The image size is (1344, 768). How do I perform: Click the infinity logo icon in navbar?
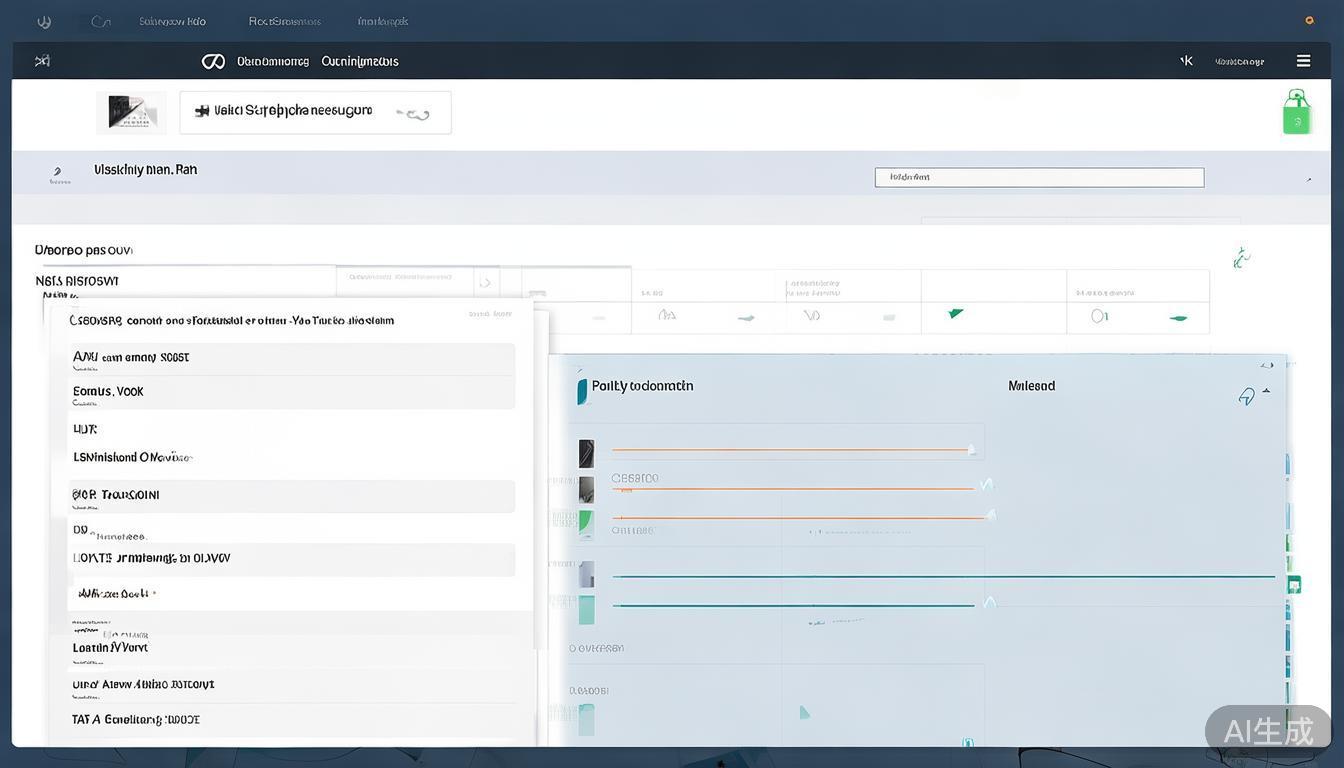(213, 62)
